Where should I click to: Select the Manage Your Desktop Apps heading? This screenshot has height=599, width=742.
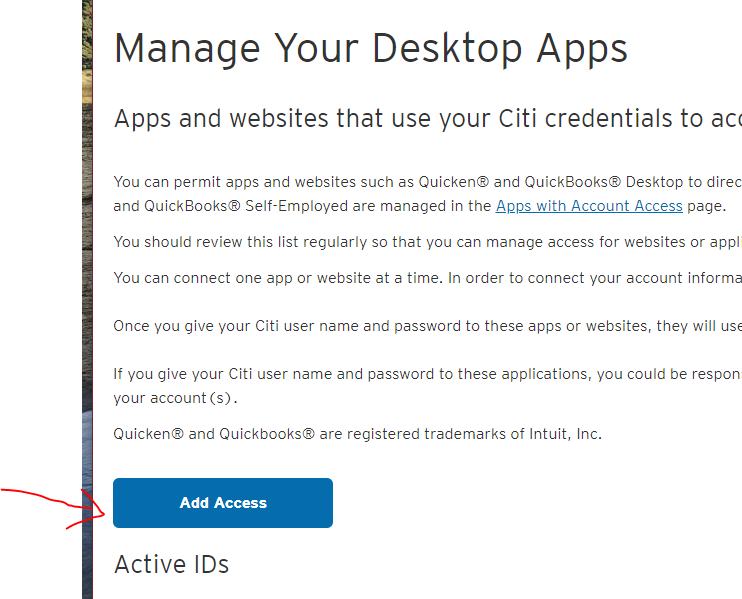tap(371, 49)
